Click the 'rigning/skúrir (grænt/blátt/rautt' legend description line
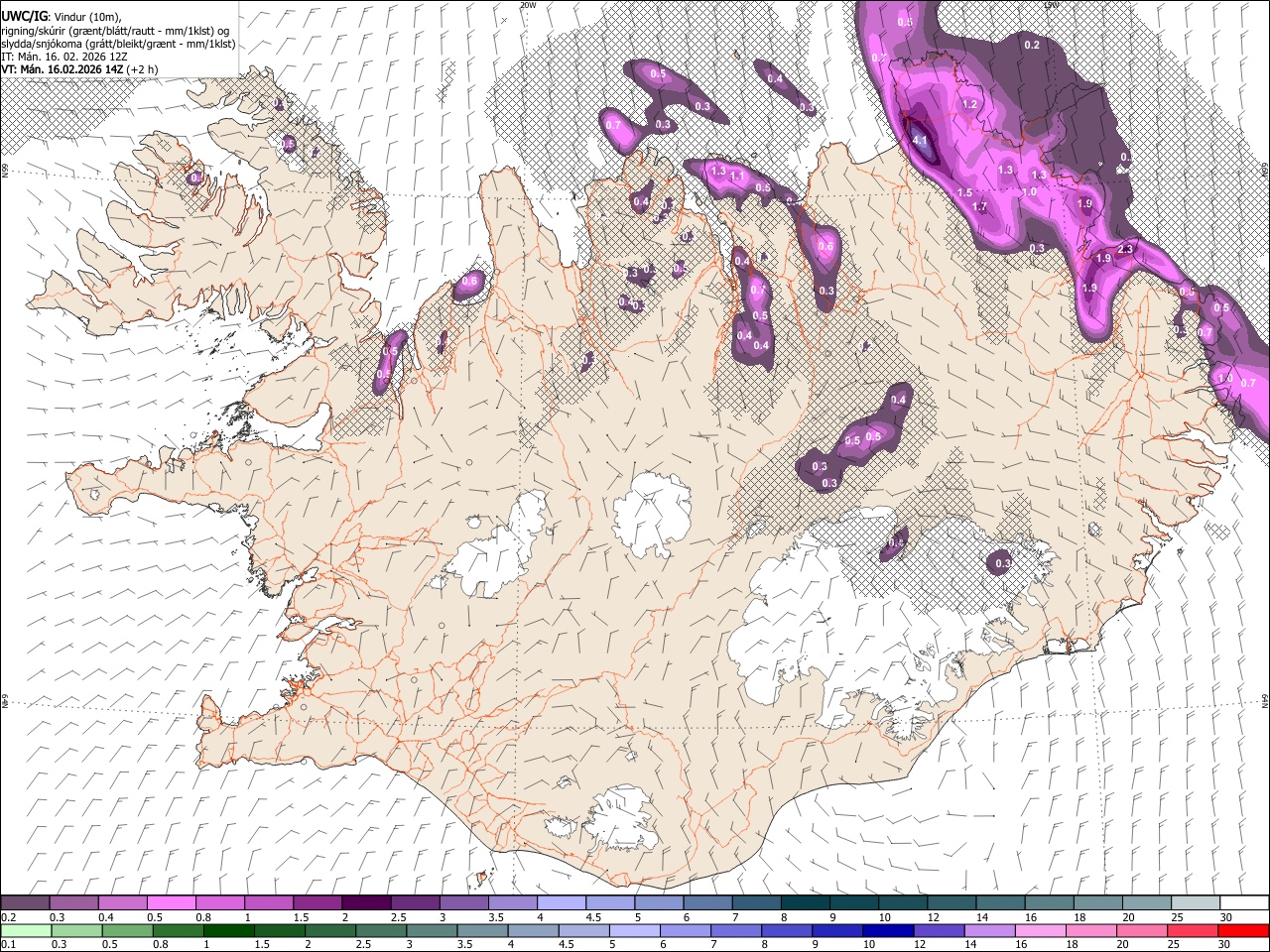 pos(115,31)
